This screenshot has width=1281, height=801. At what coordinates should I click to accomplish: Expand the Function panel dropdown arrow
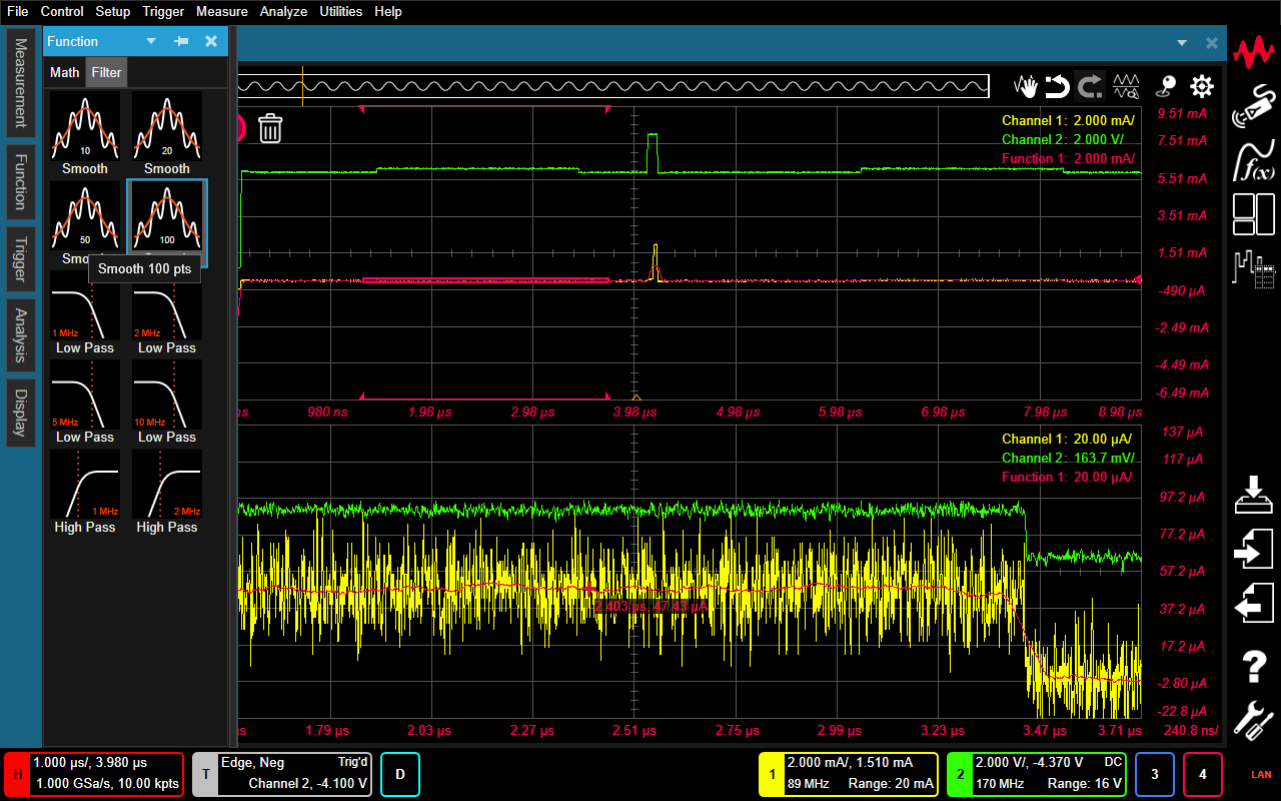coord(151,41)
